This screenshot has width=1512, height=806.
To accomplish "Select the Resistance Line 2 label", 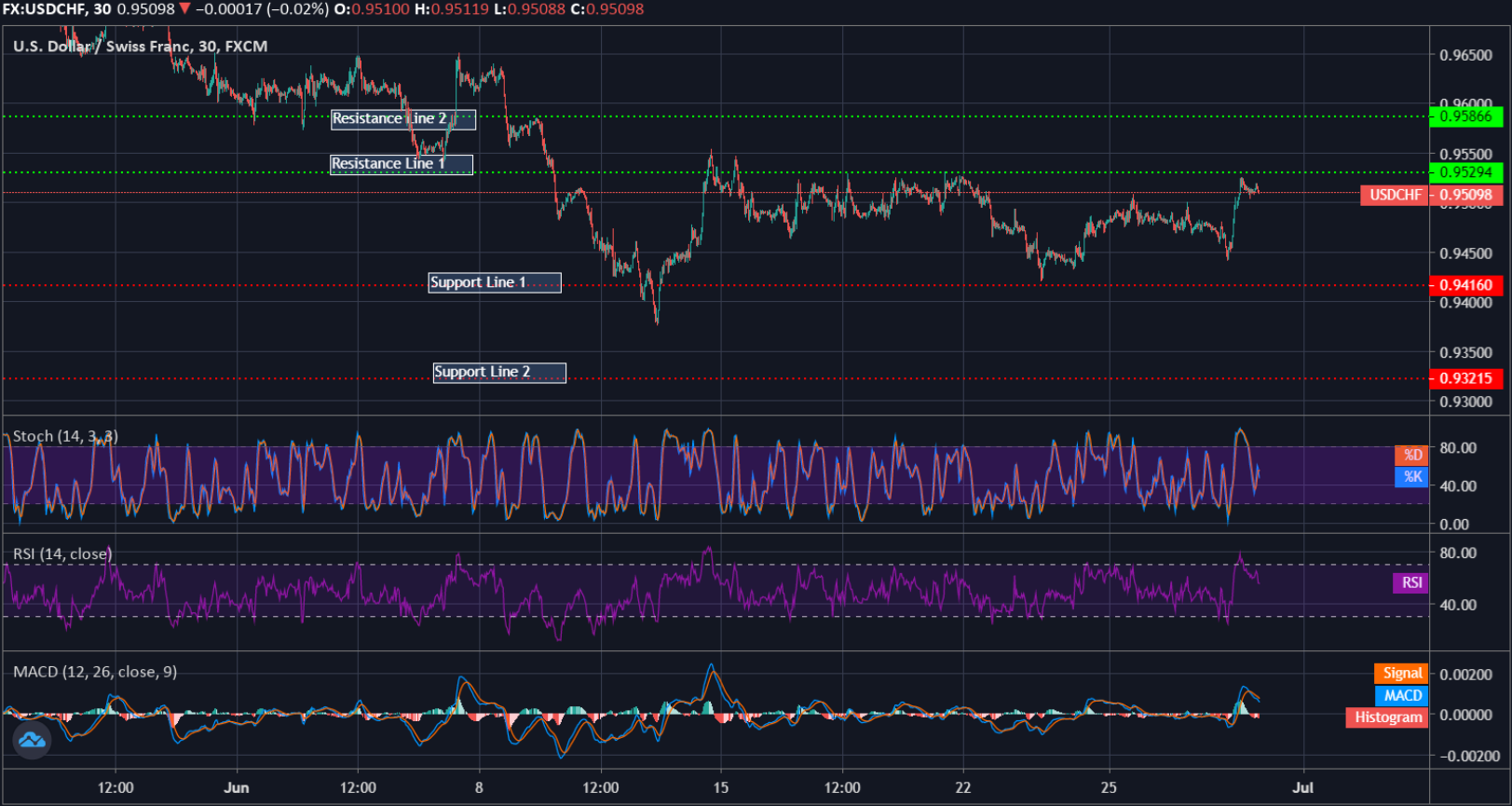I will [403, 119].
